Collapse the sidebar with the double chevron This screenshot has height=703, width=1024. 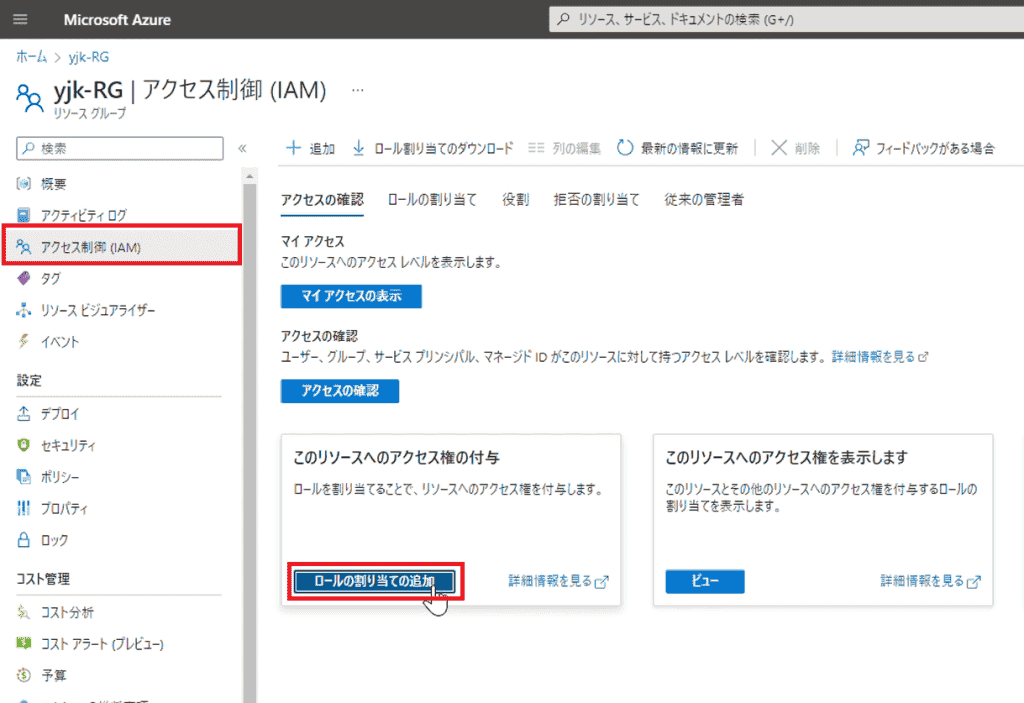242,148
